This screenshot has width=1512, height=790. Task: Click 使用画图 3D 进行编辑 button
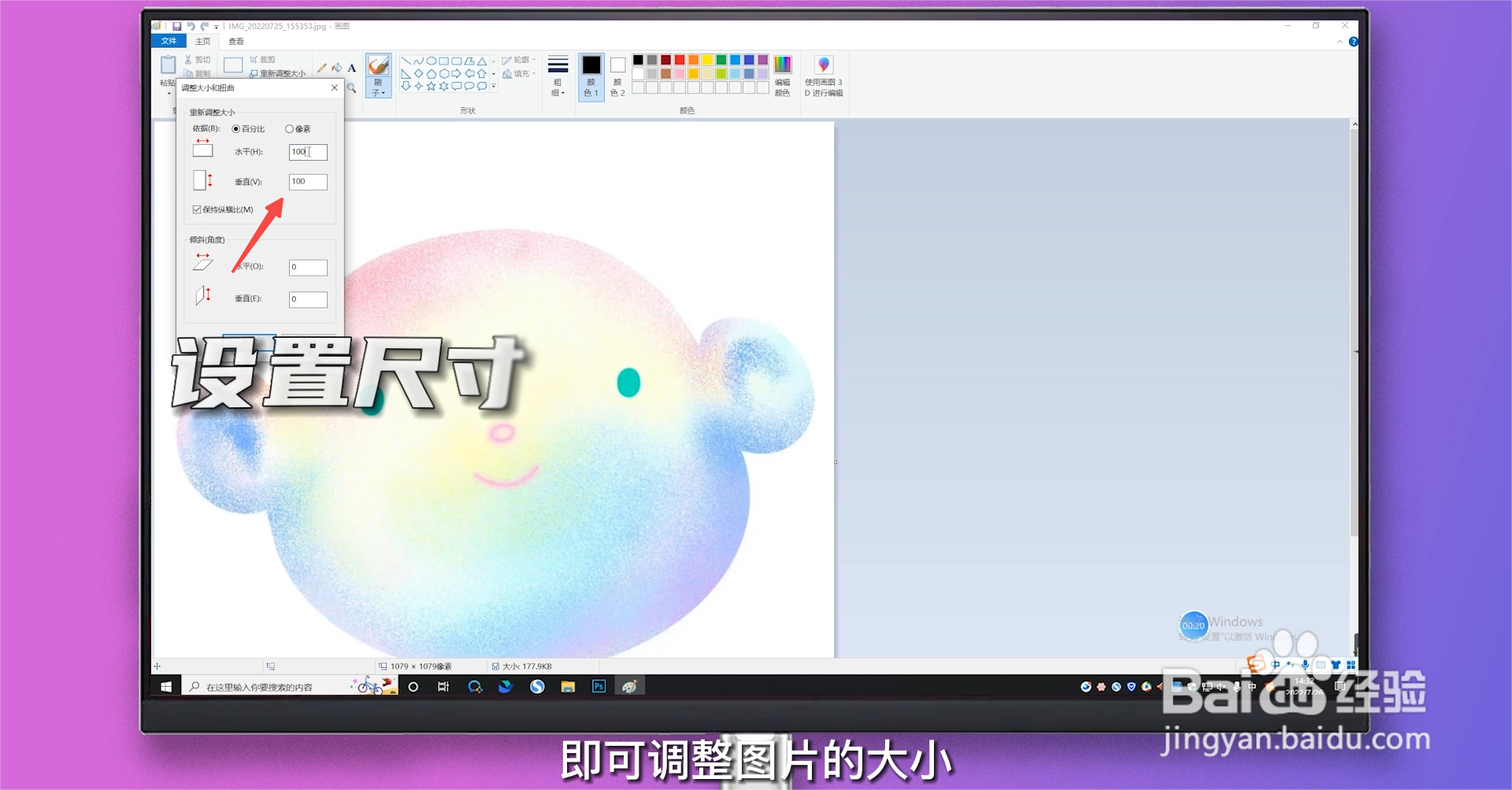coord(824,76)
